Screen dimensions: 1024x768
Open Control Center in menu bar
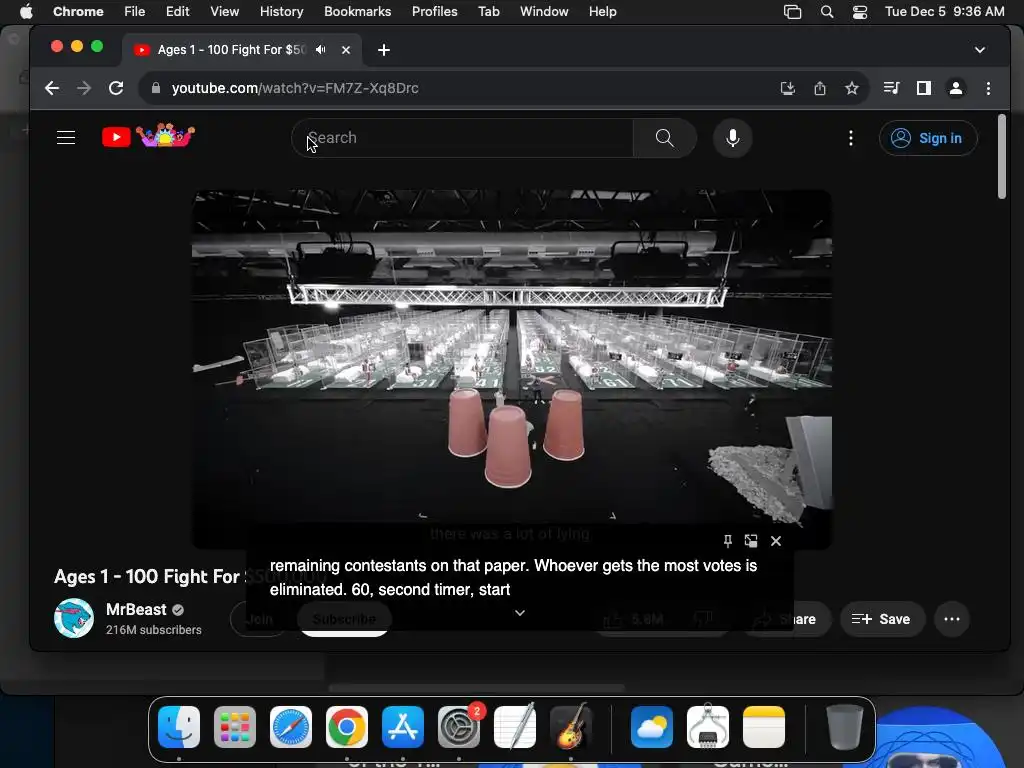pos(860,12)
